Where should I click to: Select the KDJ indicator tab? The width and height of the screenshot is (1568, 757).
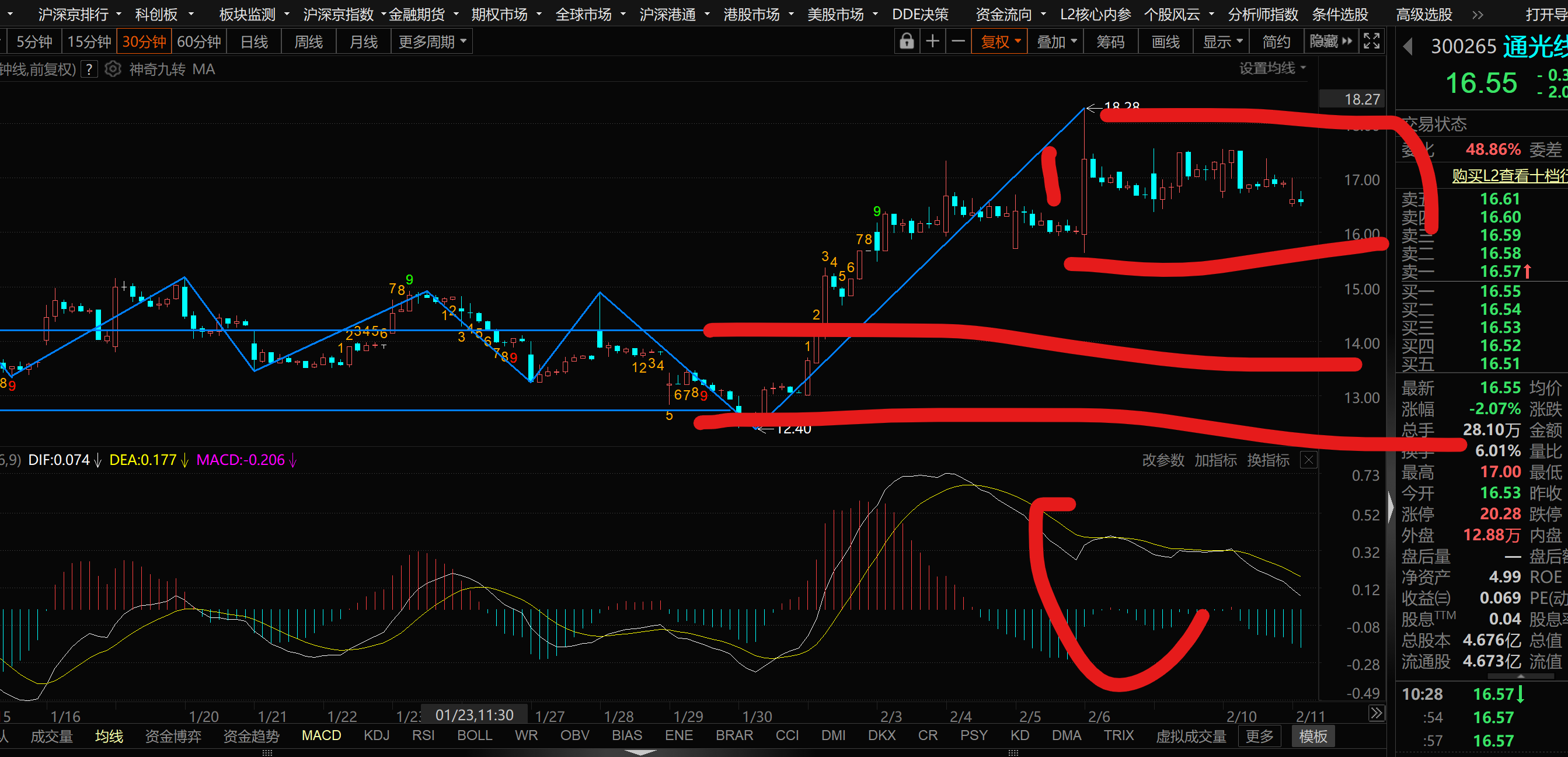tap(376, 736)
